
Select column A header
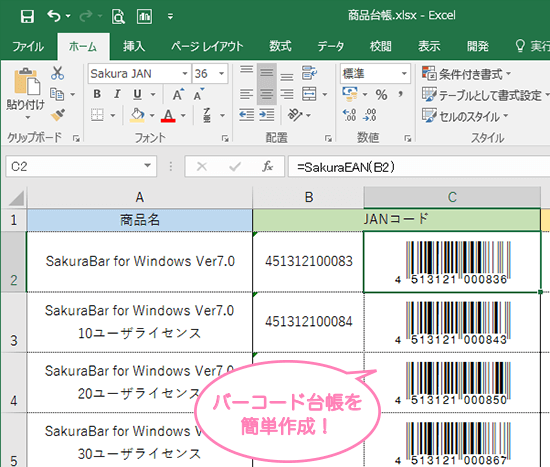pyautogui.click(x=140, y=197)
